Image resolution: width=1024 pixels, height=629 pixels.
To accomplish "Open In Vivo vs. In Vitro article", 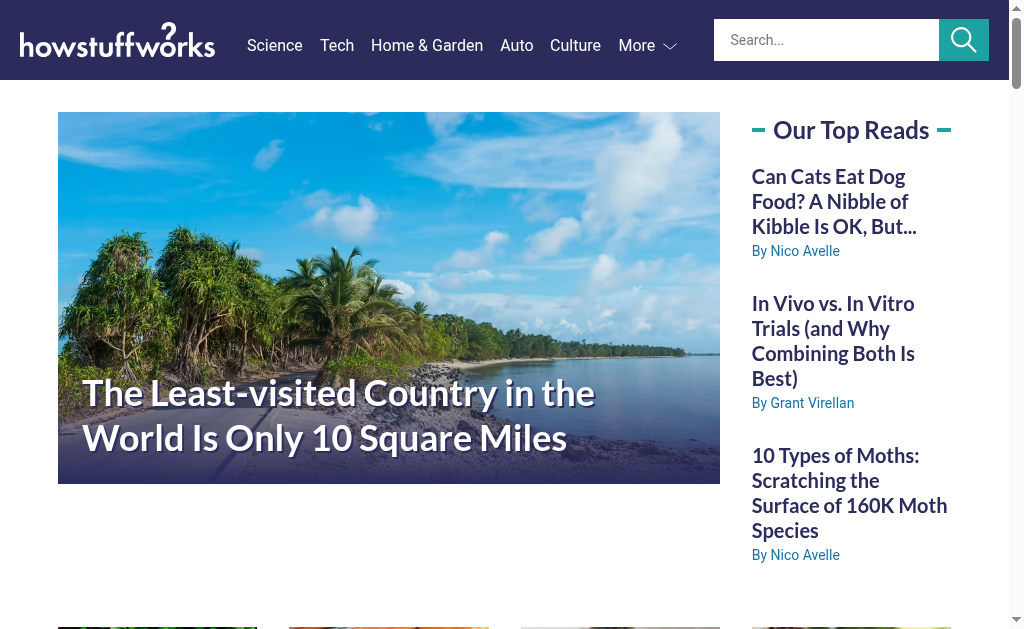I will click(833, 341).
